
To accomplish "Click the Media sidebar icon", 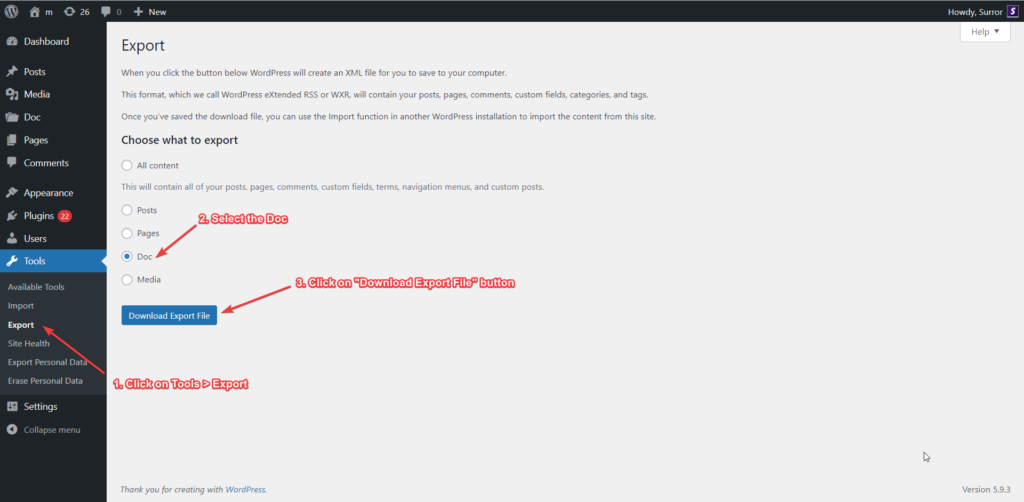I will tap(12, 95).
